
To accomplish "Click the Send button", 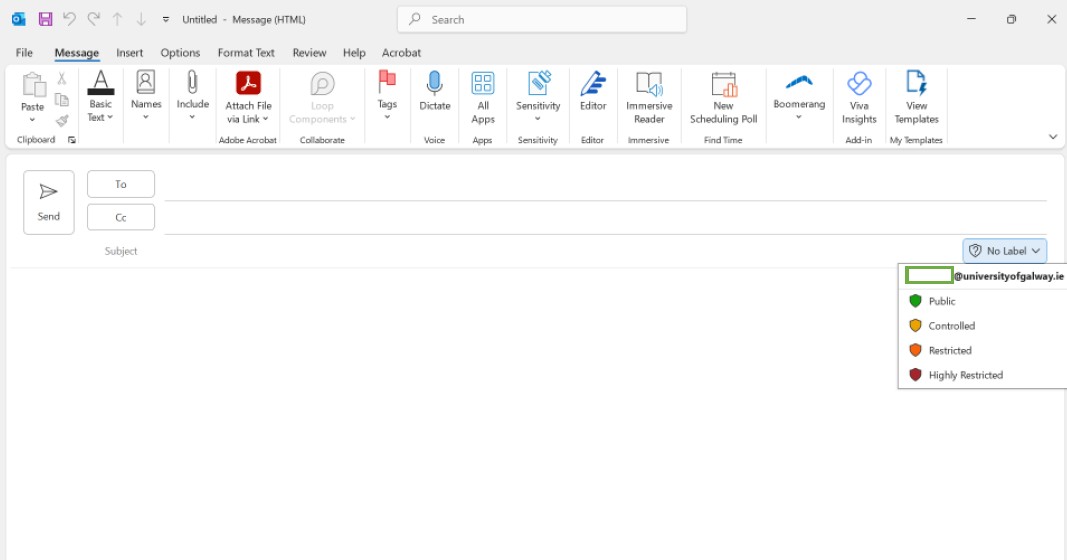I will click(48, 202).
